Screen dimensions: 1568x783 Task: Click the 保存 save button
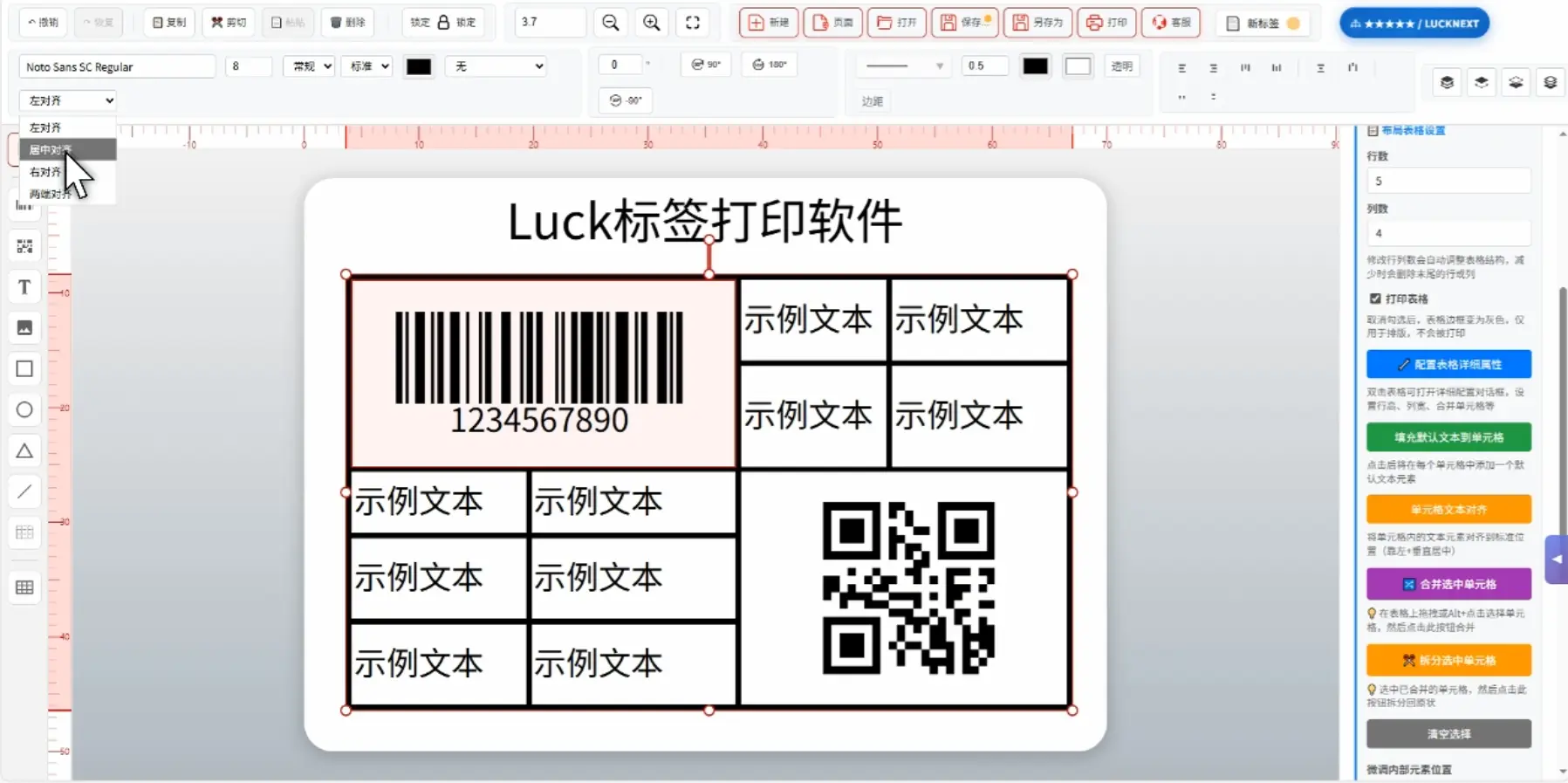tap(965, 23)
